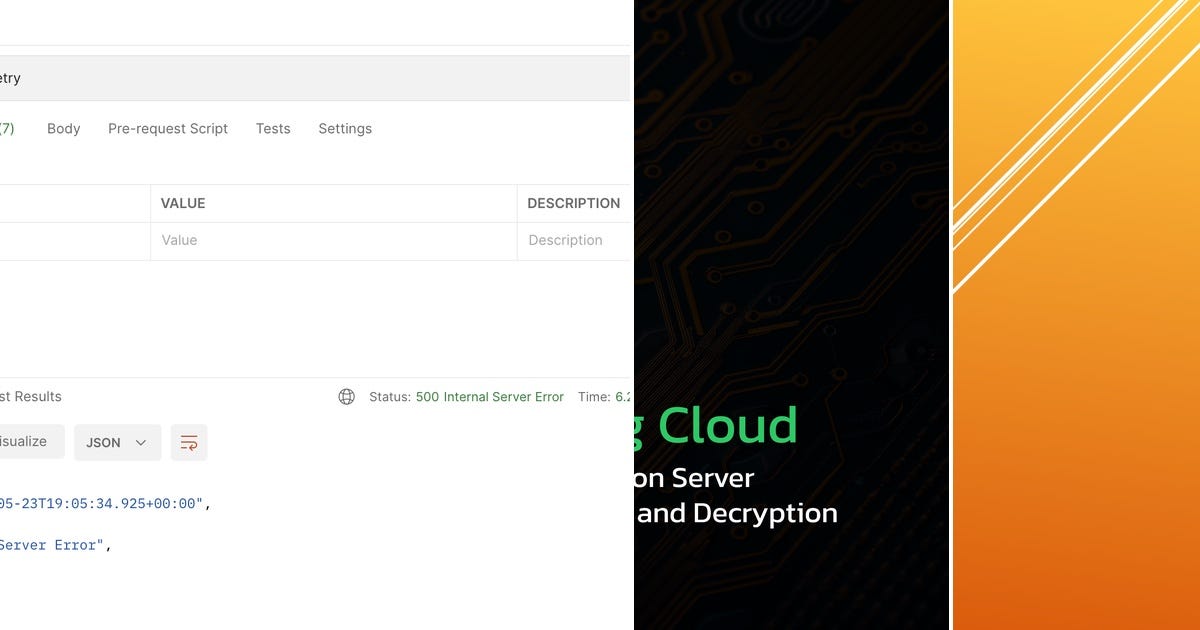Open the JSON response format dropdown

(117, 441)
